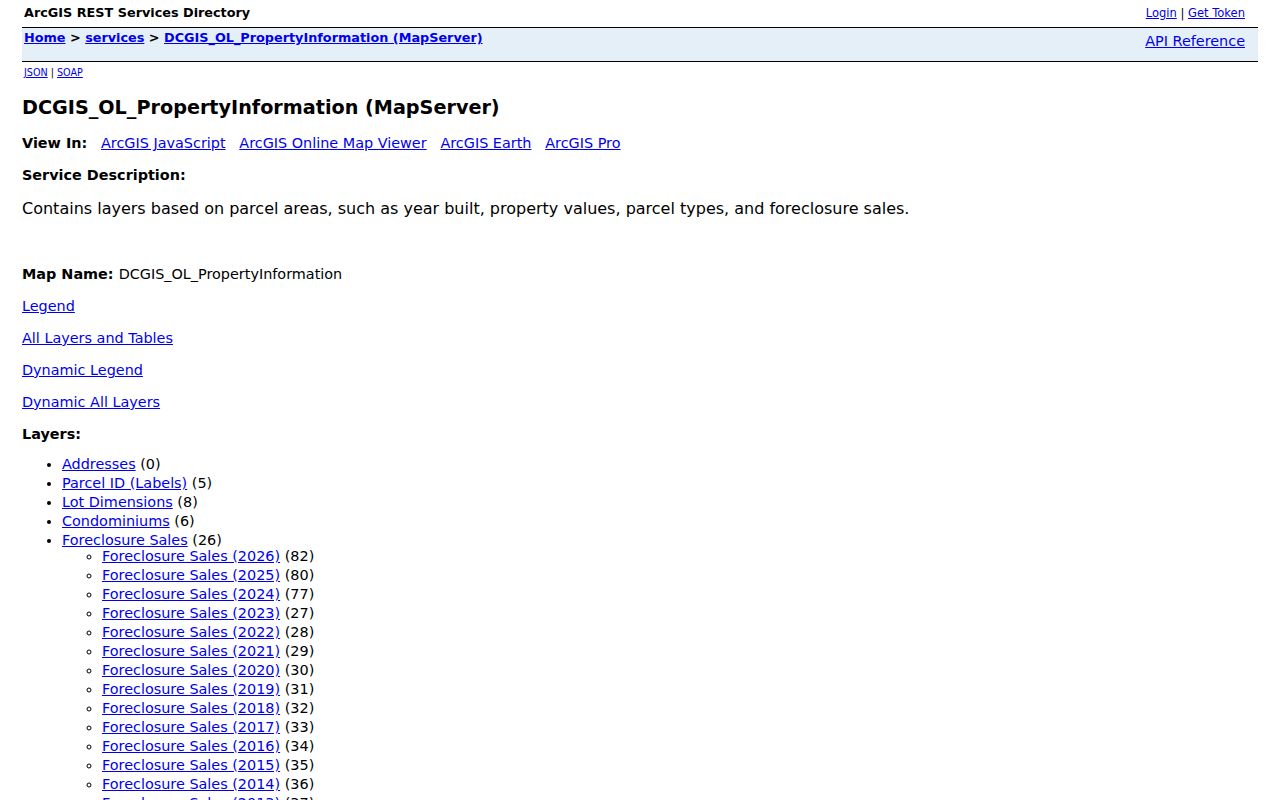1280x800 pixels.
Task: Click the page title DCGIS_OL_PropertyInformation (MapServer)
Action: (x=260, y=107)
